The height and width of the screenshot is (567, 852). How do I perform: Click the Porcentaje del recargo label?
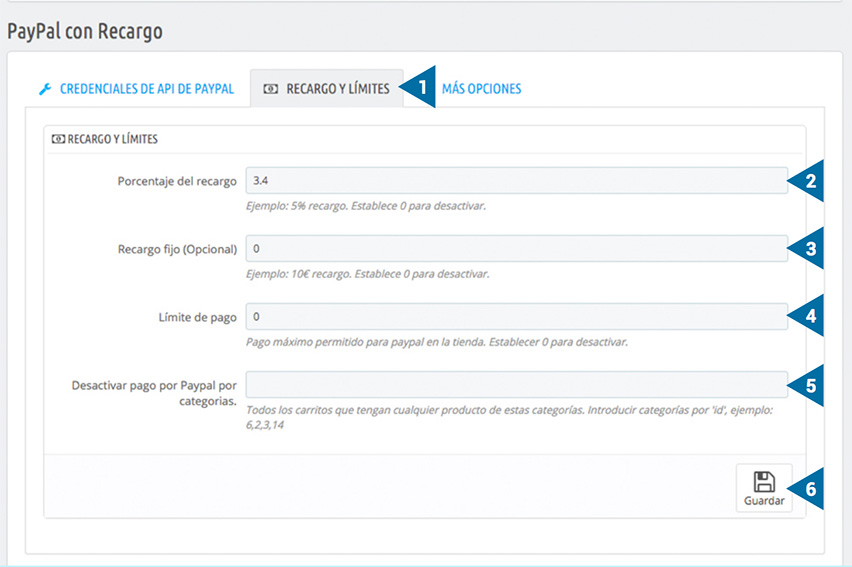tap(177, 181)
